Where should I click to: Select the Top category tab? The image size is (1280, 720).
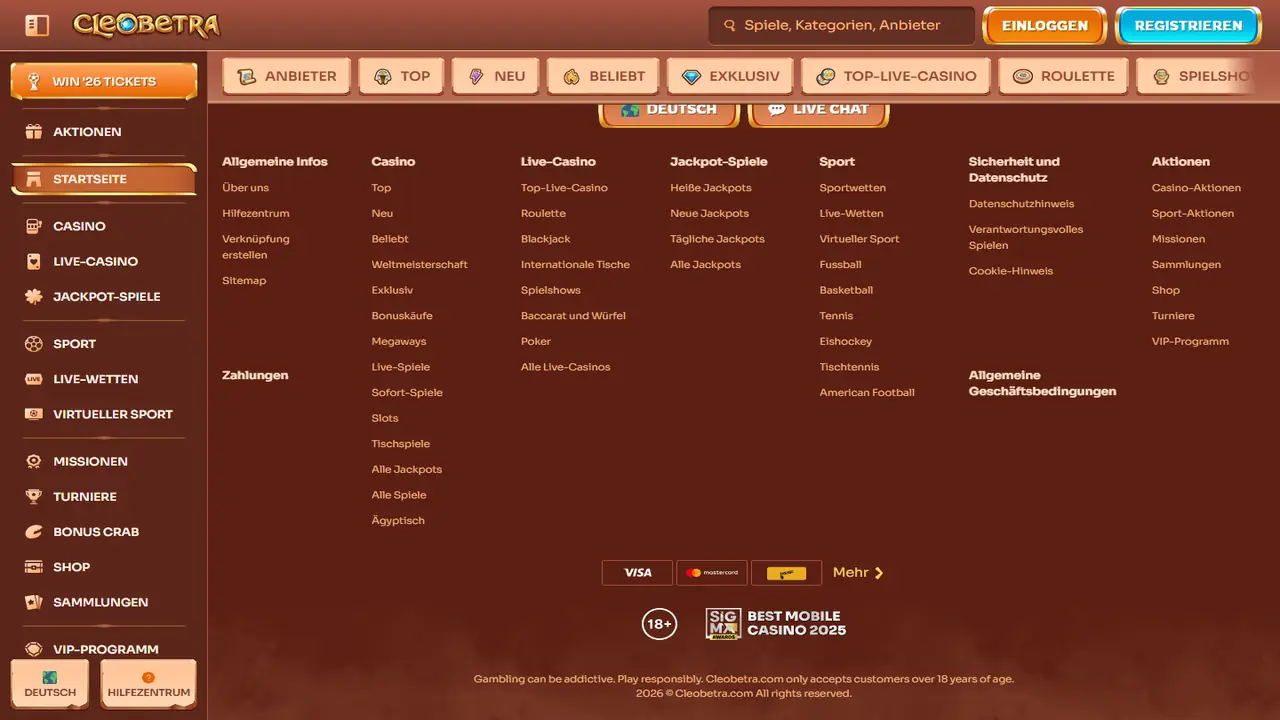click(x=401, y=76)
